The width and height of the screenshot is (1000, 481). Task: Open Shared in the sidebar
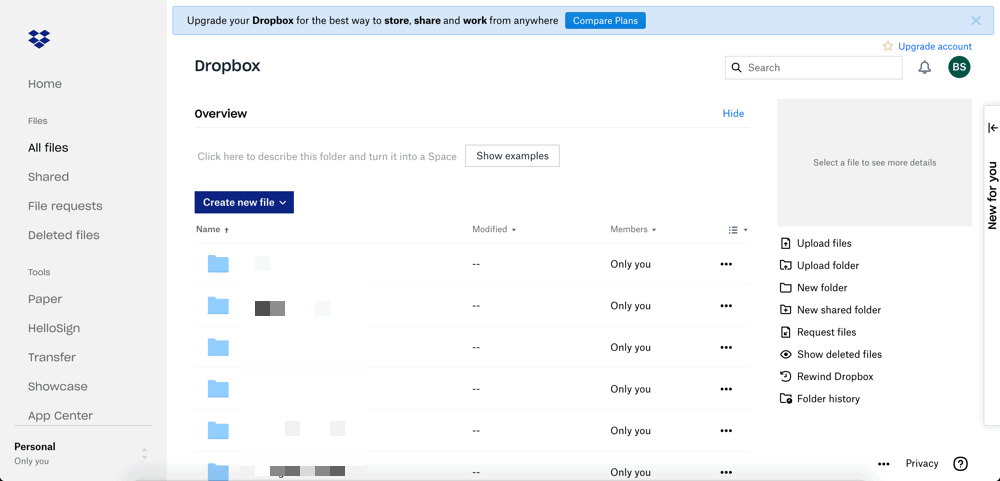coord(48,177)
